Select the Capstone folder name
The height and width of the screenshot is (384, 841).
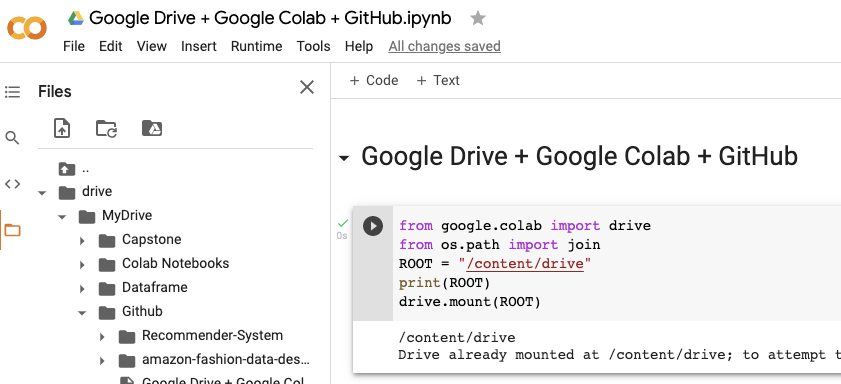(x=152, y=239)
